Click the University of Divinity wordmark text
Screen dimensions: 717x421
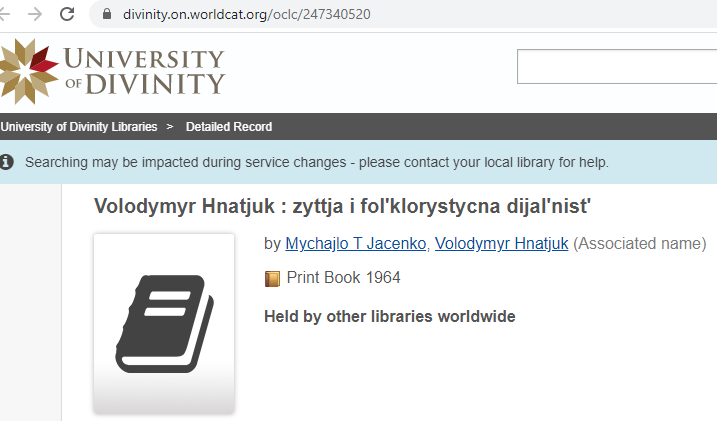point(145,70)
